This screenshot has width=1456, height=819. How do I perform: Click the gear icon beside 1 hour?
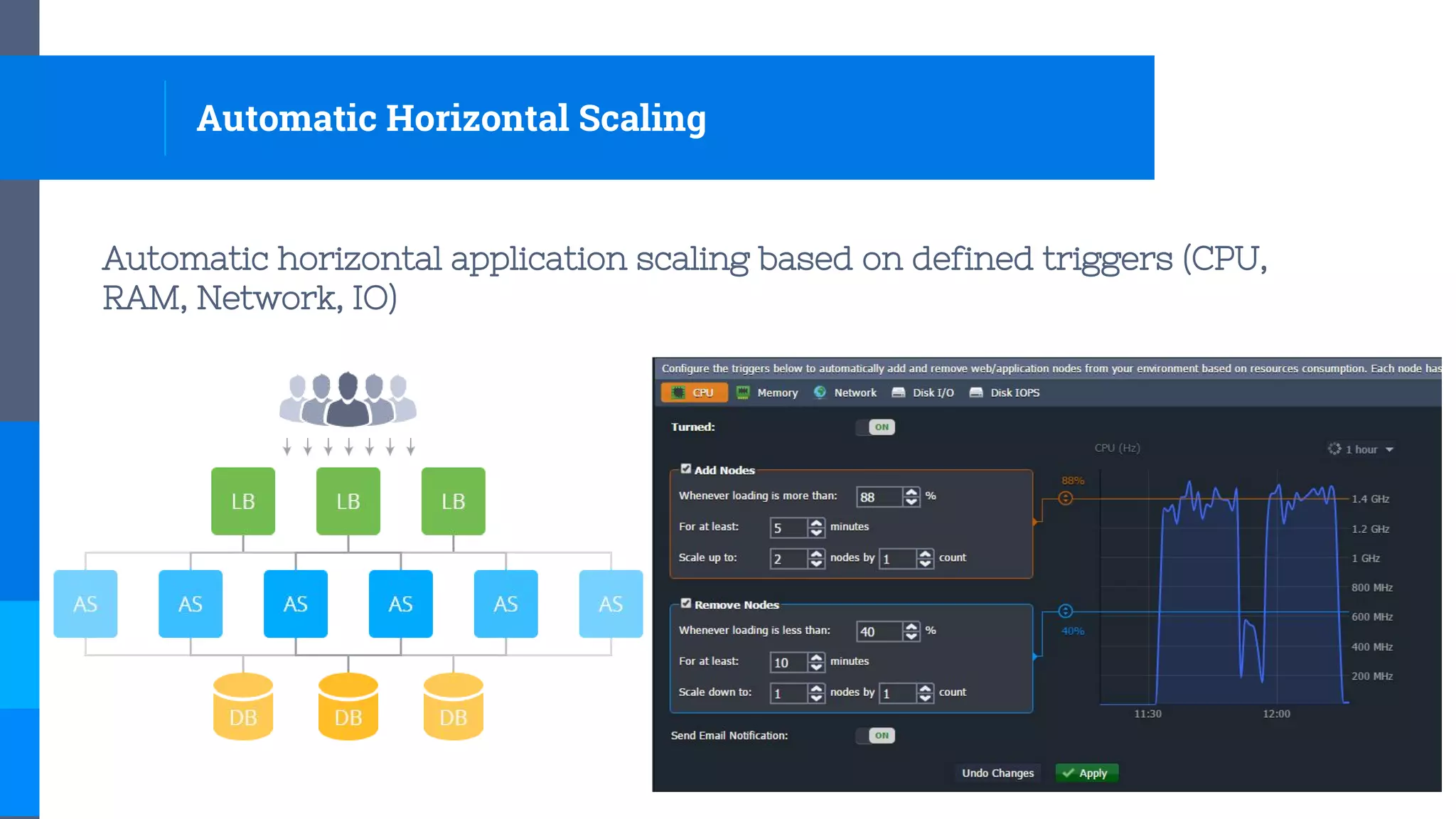(x=1334, y=449)
